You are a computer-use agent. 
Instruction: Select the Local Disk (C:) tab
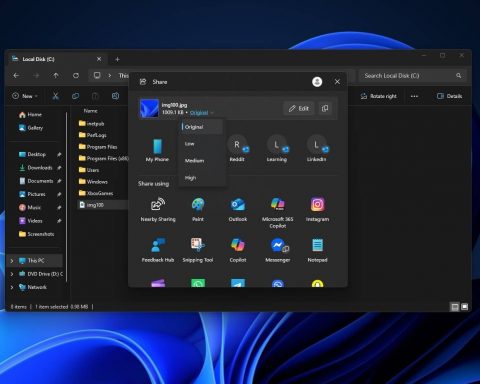click(x=57, y=59)
